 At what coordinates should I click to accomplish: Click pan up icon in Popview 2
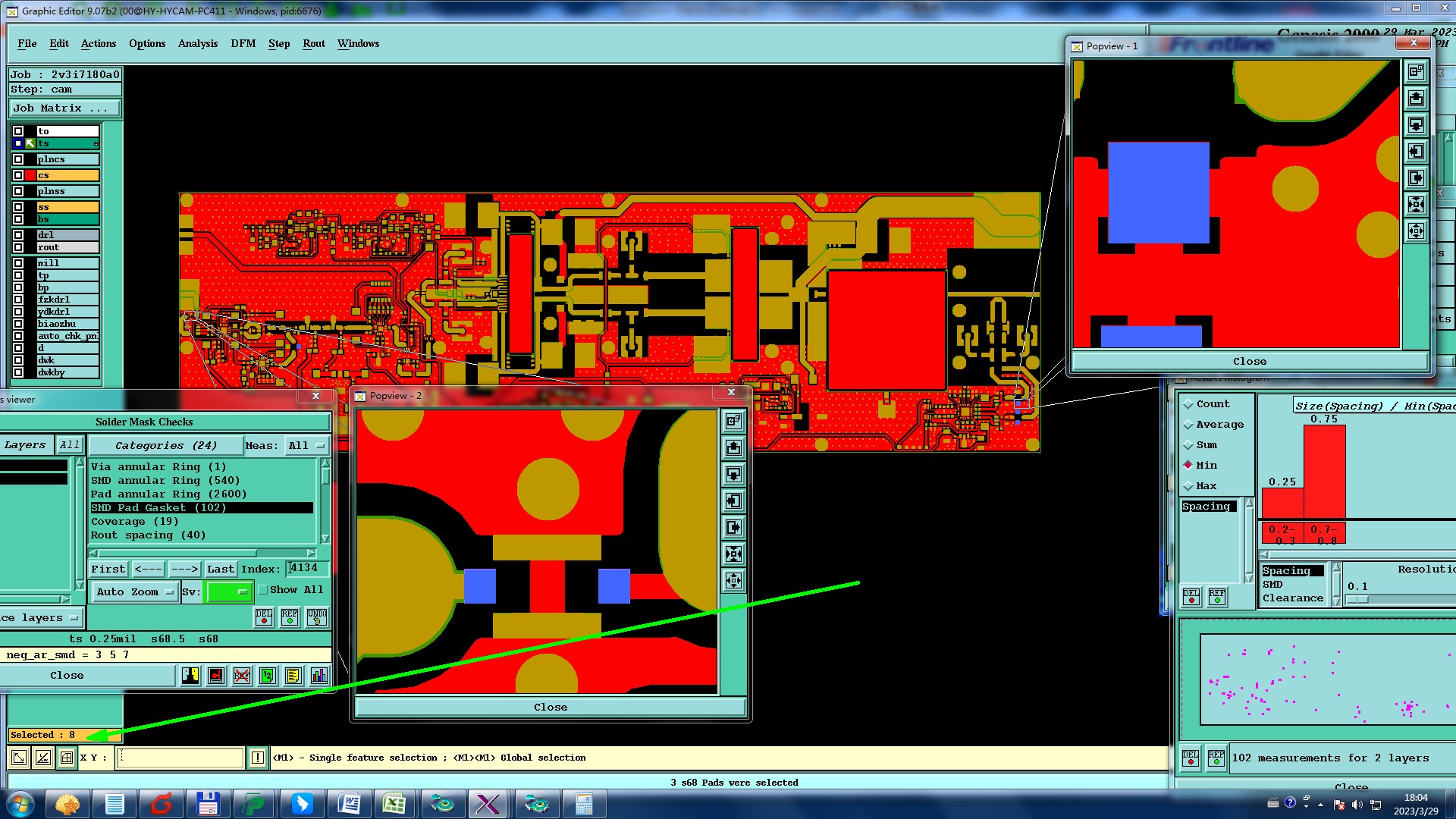pyautogui.click(x=733, y=447)
